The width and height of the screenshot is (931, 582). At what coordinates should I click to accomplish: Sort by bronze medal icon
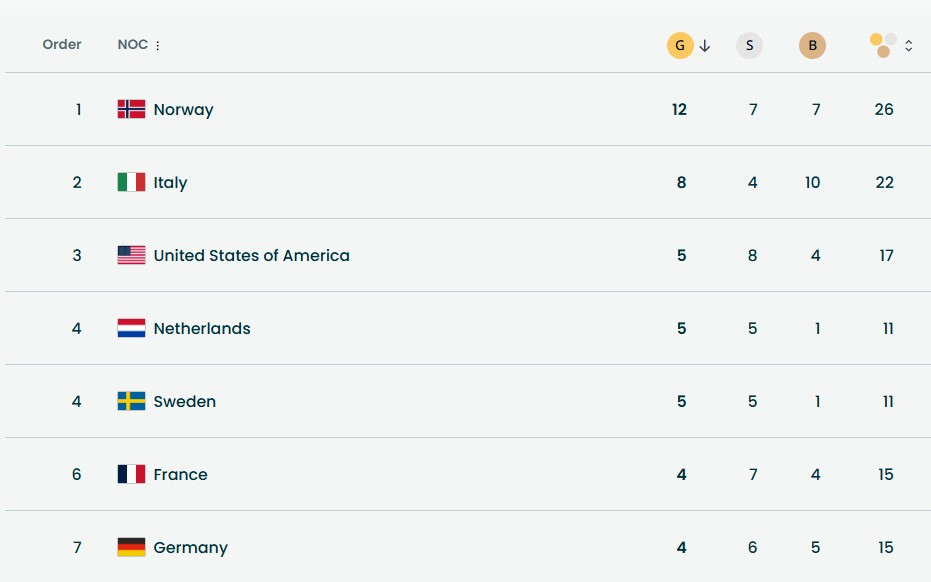click(x=812, y=46)
